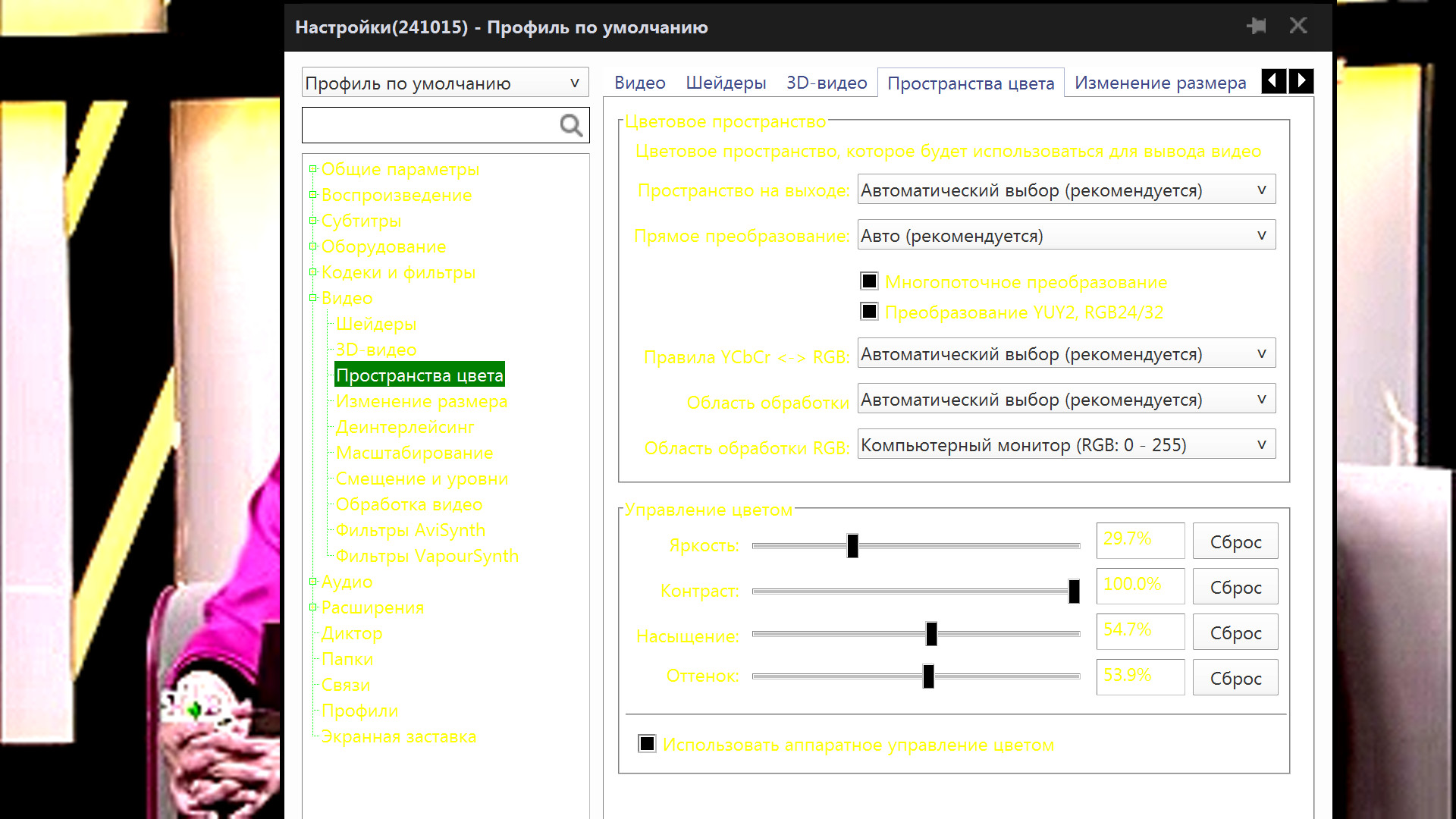This screenshot has width=1456, height=819.
Task: Expand the Аудио tree node
Action: coord(312,582)
